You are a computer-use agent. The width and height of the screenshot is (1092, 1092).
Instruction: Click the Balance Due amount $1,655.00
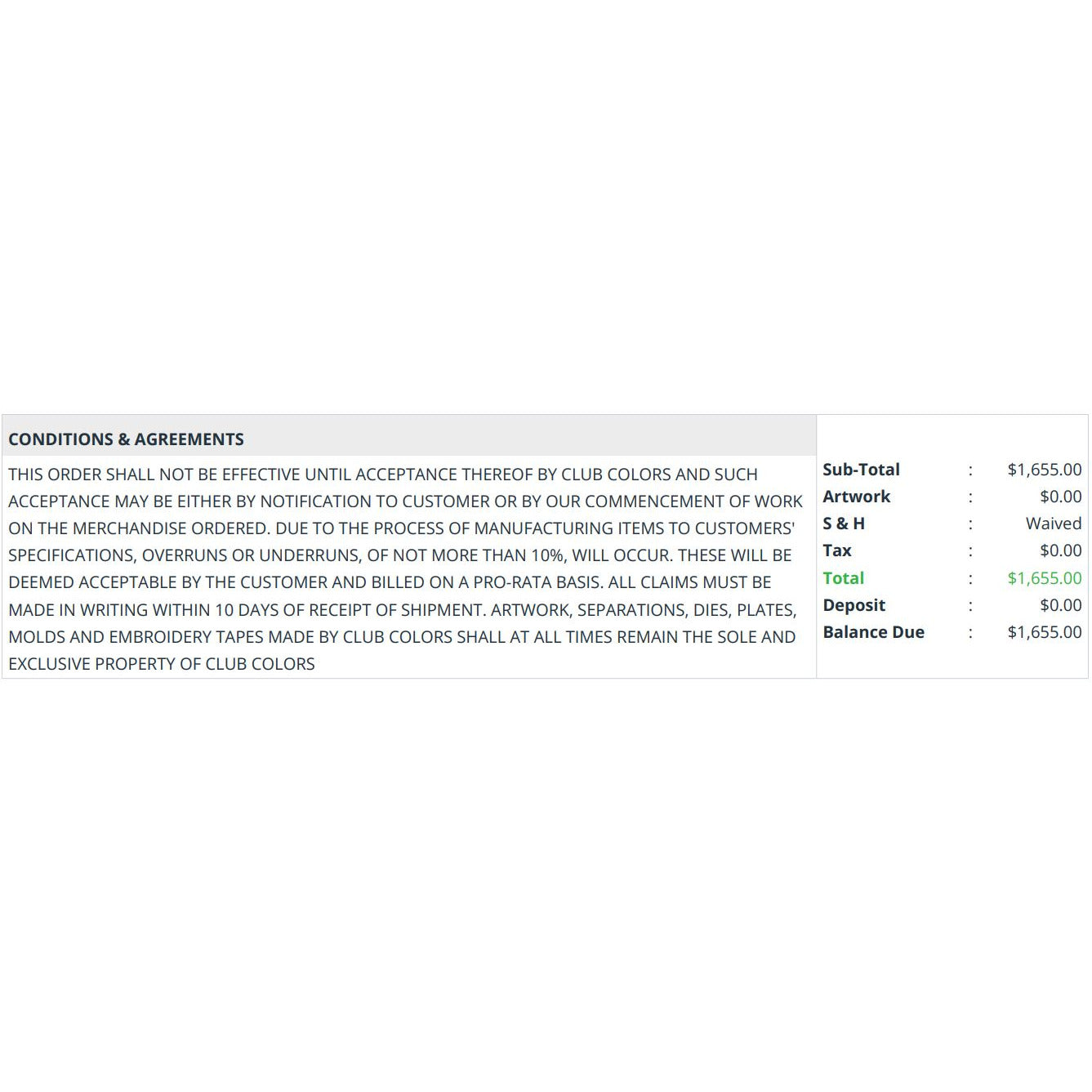point(1044,632)
